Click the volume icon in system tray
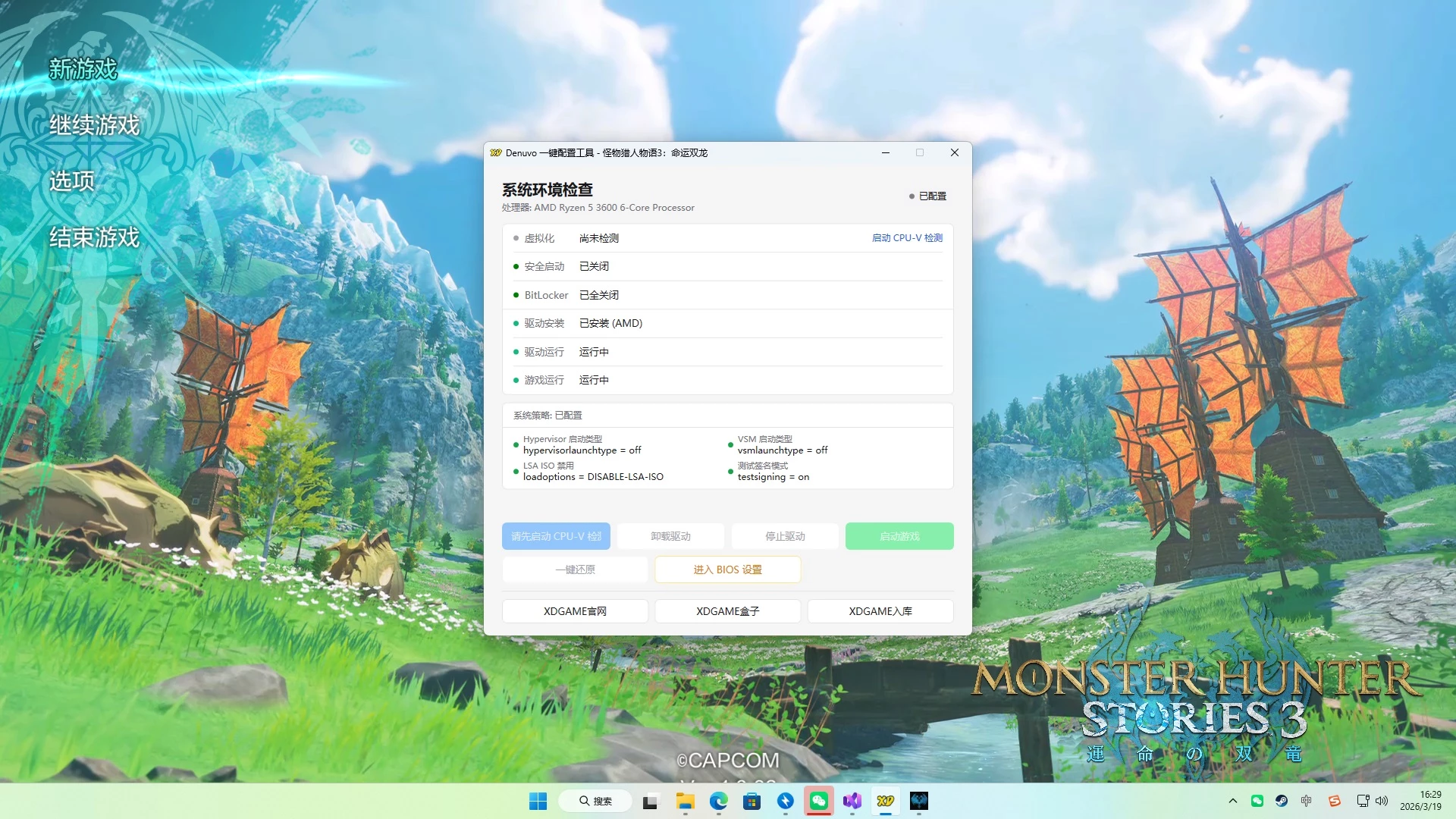Viewport: 1456px width, 819px height. (1382, 802)
